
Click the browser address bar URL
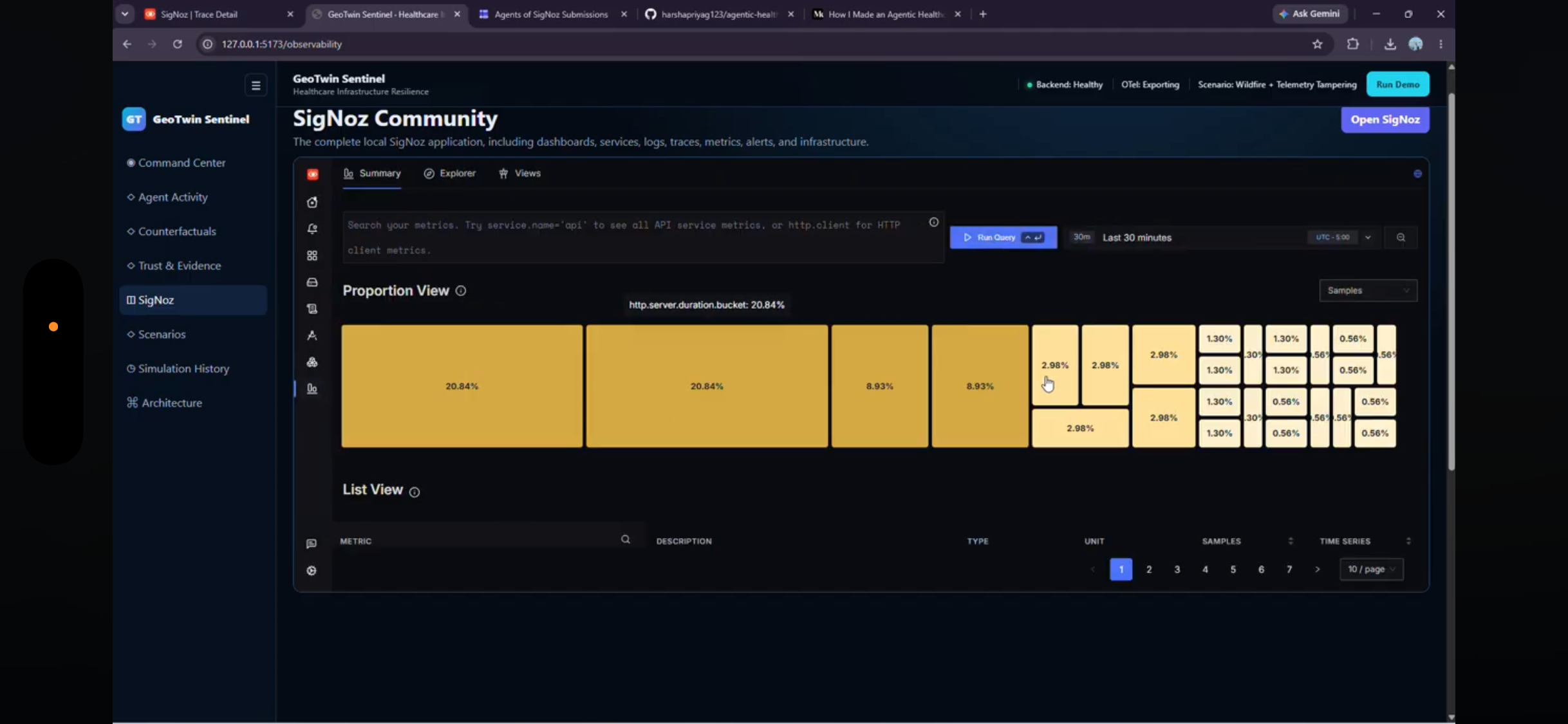[282, 44]
